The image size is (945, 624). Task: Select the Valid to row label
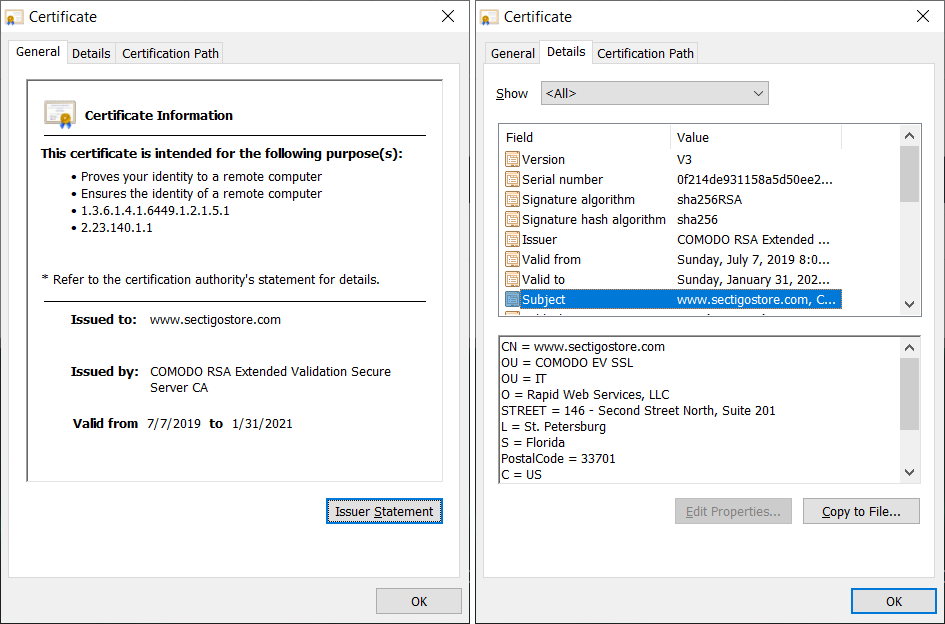click(x=543, y=279)
